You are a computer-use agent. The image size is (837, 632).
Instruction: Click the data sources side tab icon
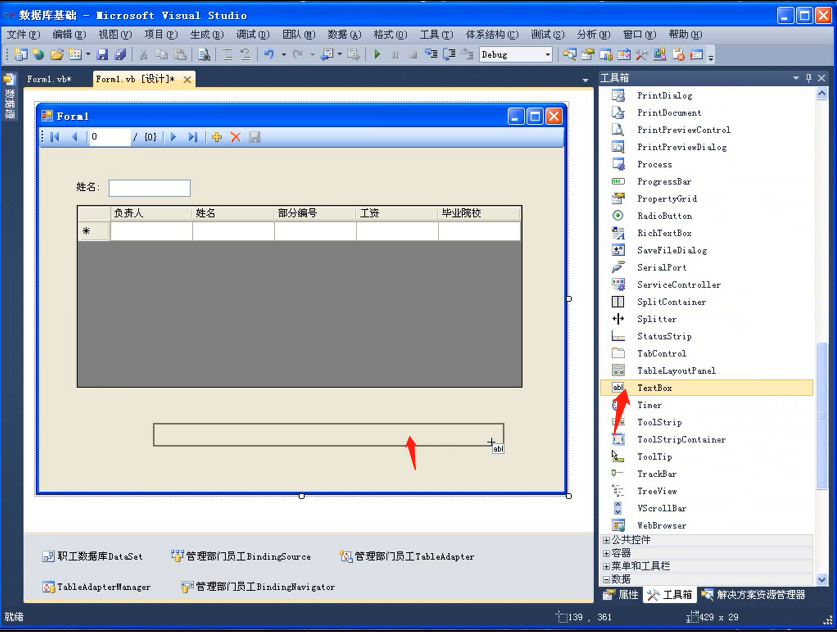(x=10, y=80)
